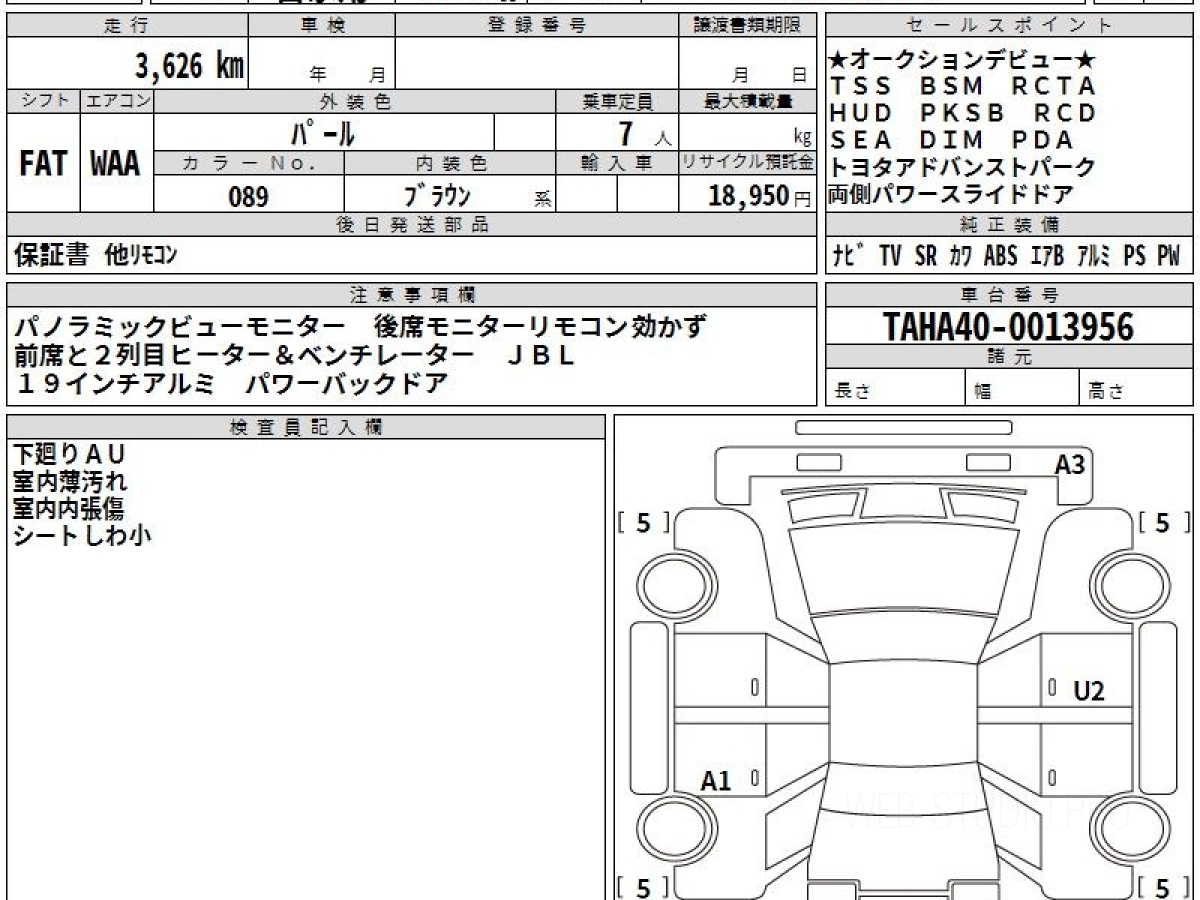Select inspector note シートしわ小
This screenshot has width=1200, height=900.
tap(82, 536)
